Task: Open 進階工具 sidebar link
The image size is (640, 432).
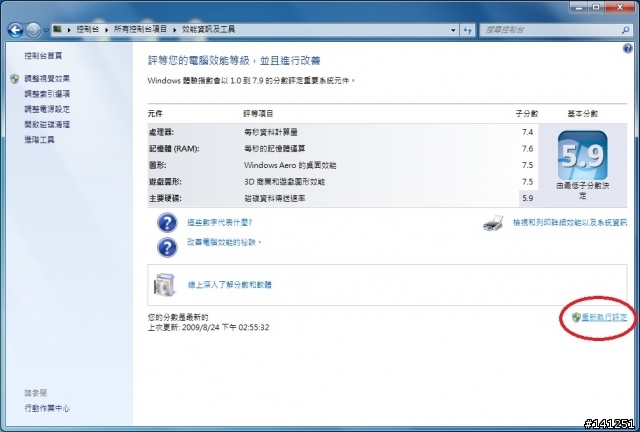Action: (x=39, y=140)
